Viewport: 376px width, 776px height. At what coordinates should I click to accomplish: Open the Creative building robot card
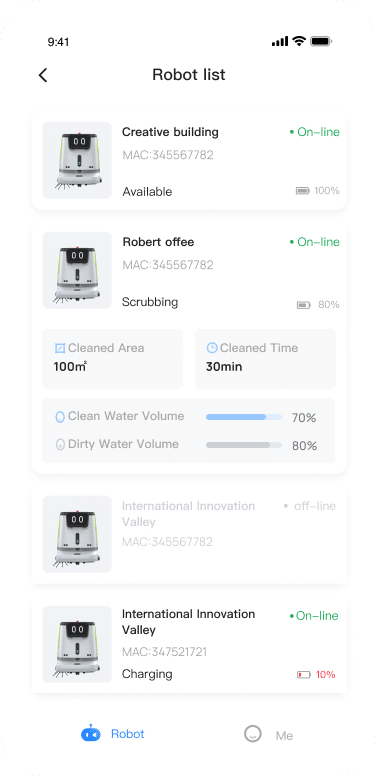click(x=189, y=160)
